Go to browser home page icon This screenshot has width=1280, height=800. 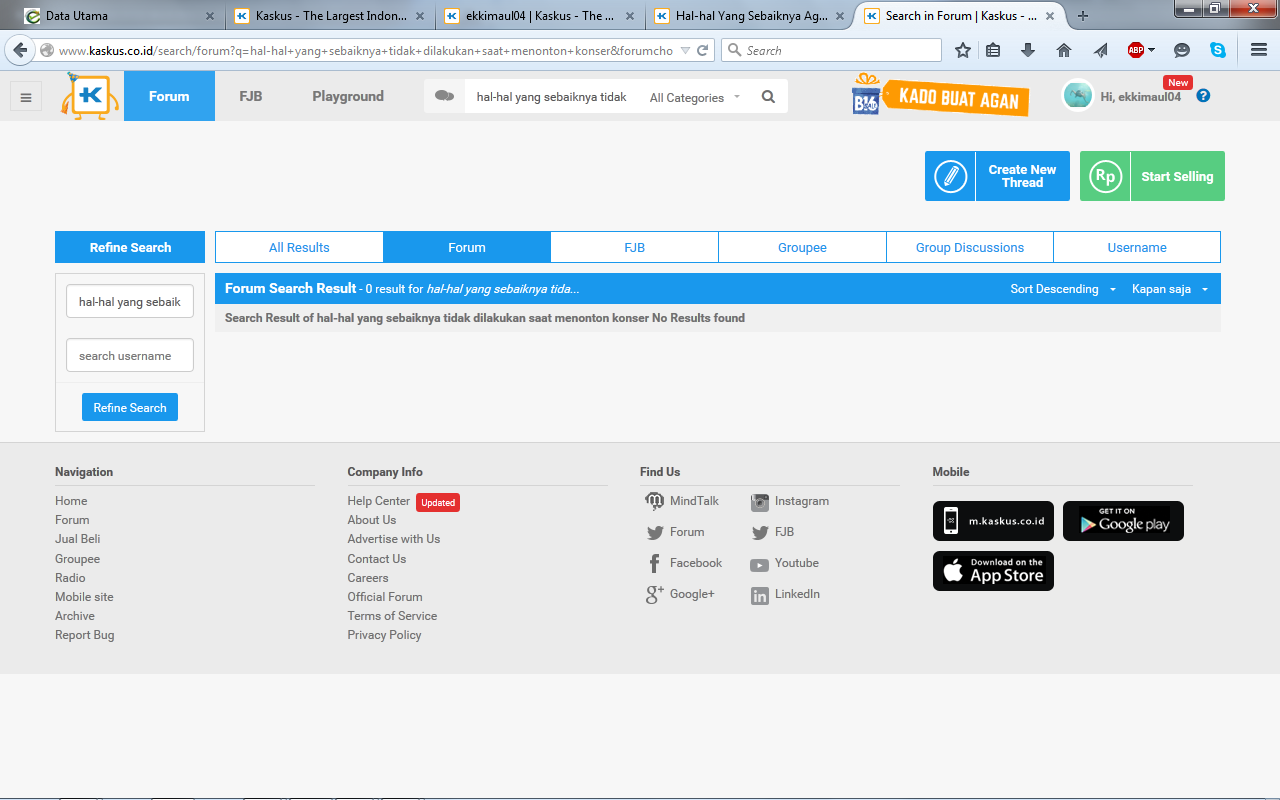pyautogui.click(x=1064, y=50)
